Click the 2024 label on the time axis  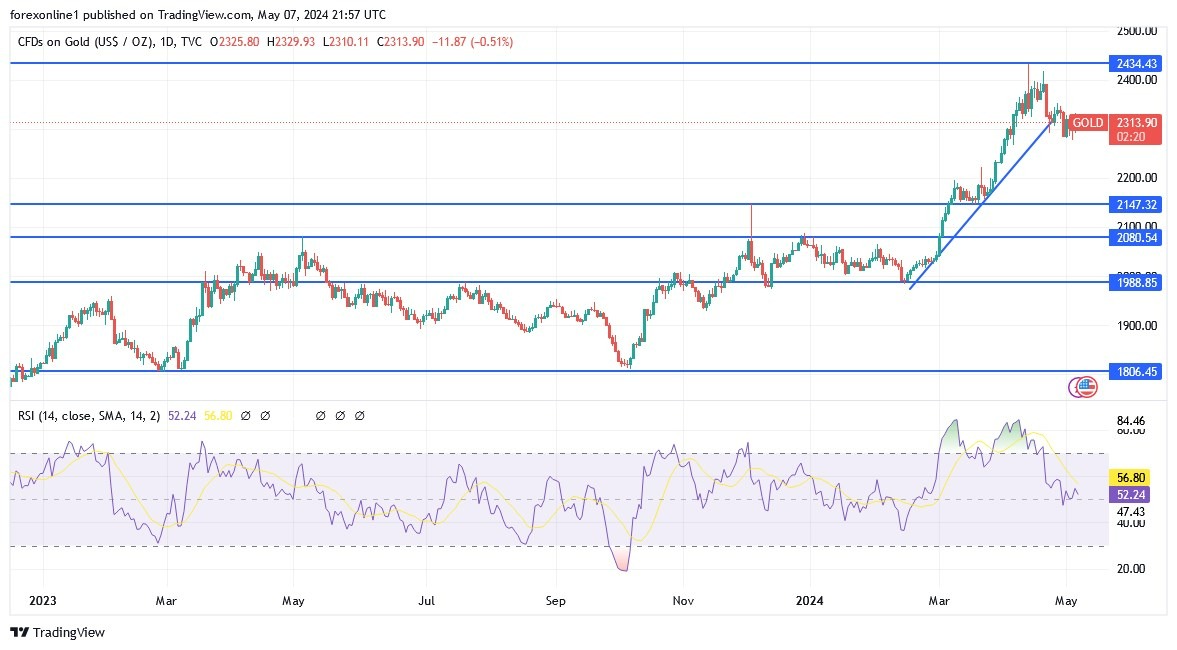(809, 601)
